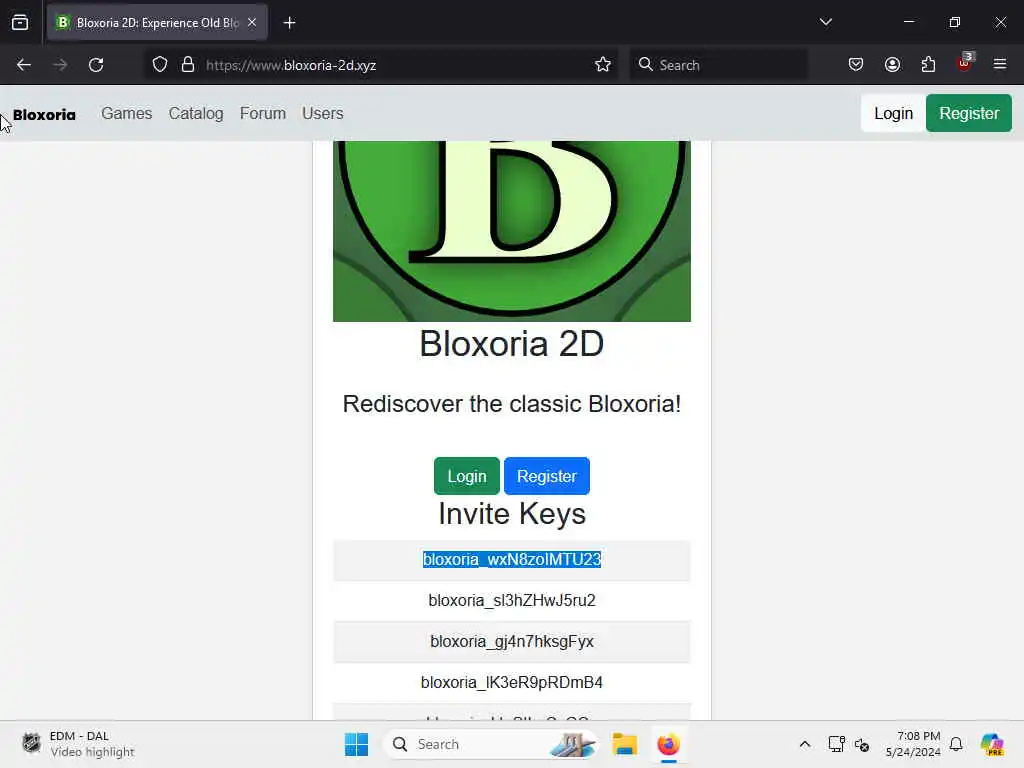Image resolution: width=1024 pixels, height=768 pixels.
Task: Open a new browser tab
Action: coord(289,23)
